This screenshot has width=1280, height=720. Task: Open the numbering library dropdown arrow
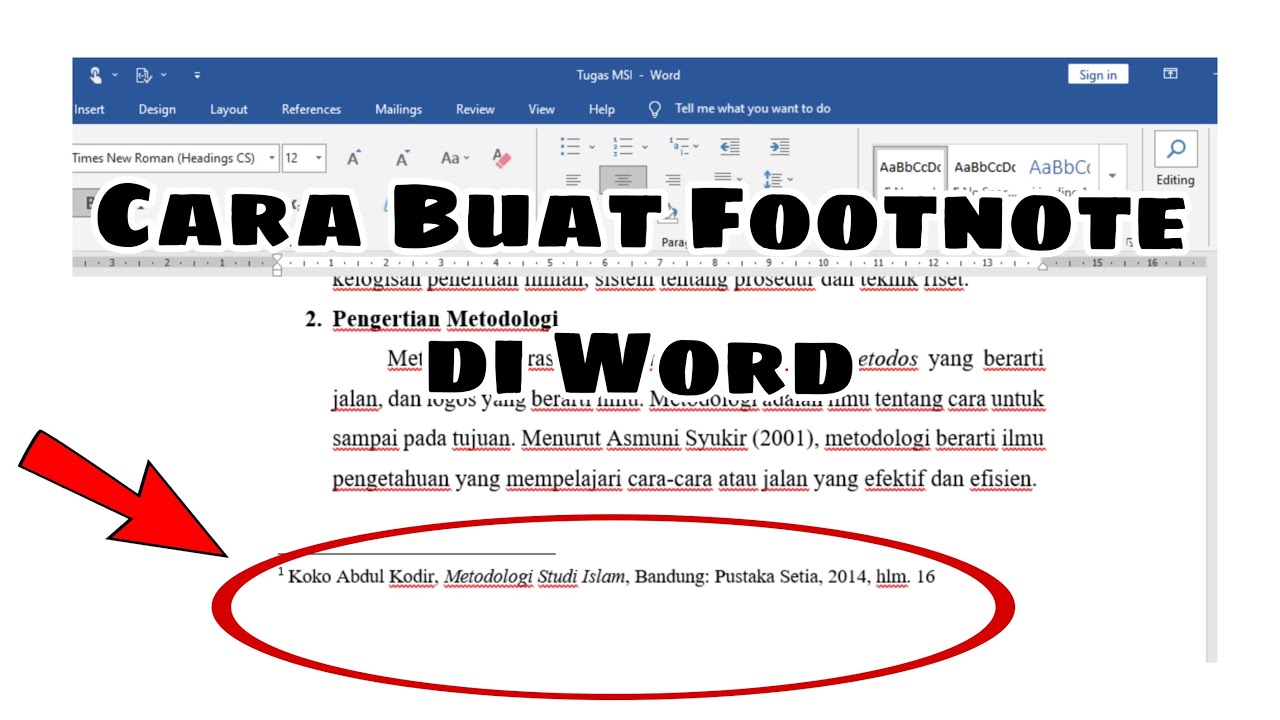[646, 147]
